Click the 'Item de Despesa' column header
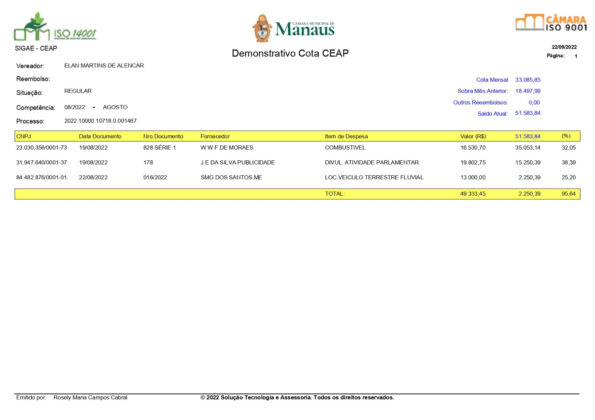This screenshot has height=420, width=595. 346,136
